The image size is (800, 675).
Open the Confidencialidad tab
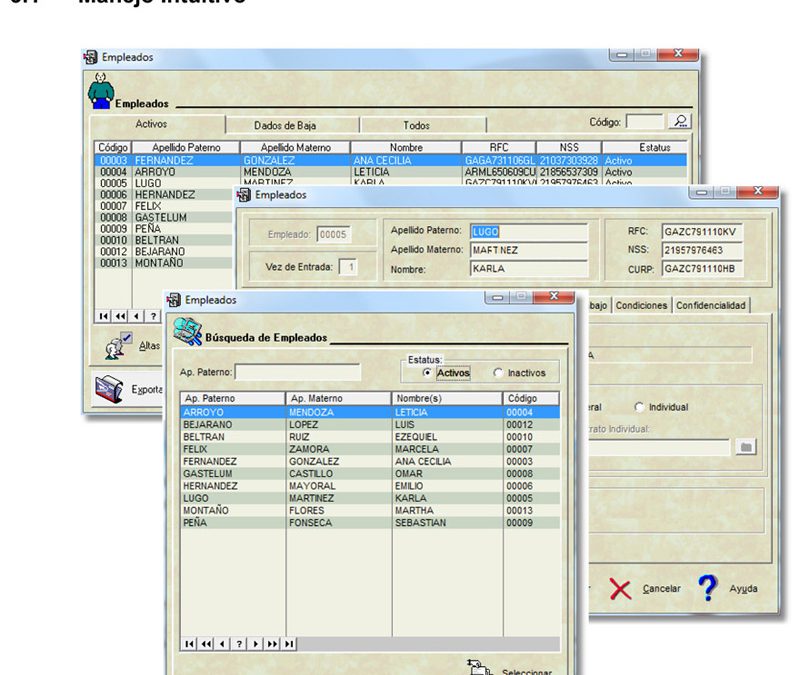click(x=711, y=305)
